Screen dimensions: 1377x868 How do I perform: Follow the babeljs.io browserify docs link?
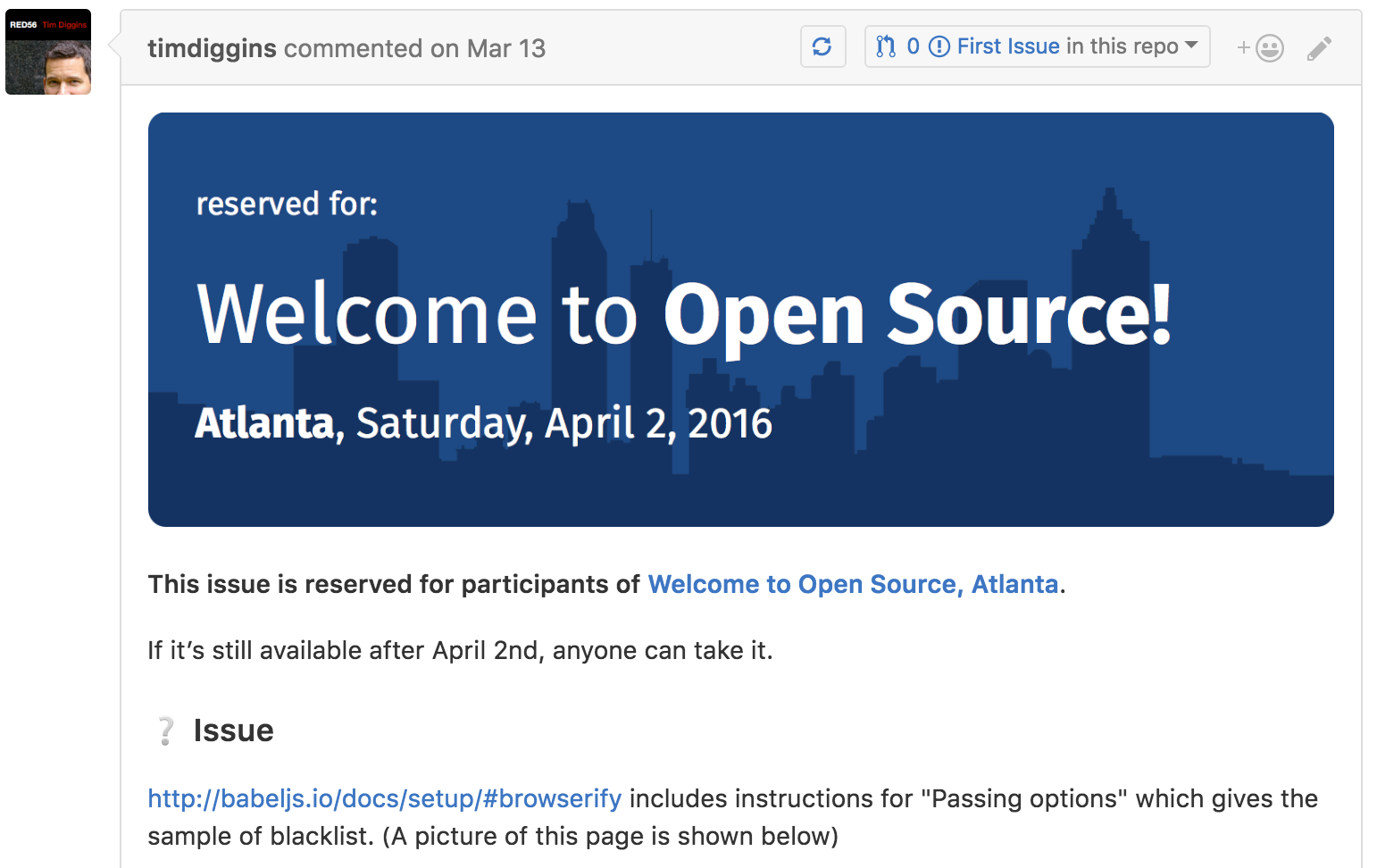(384, 798)
